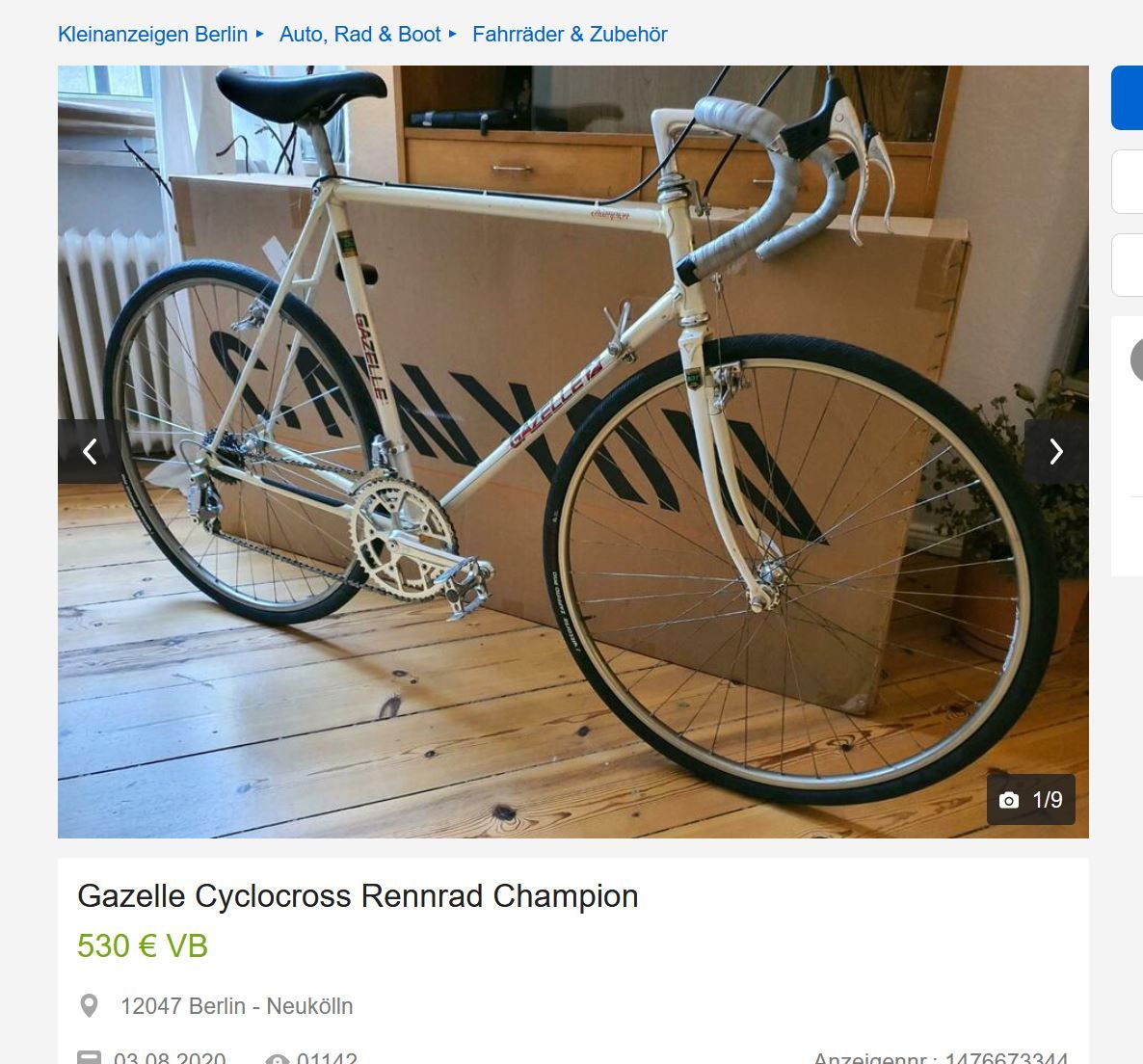Screen dimensions: 1143x1064
Task: Click the camera icon beside 1/9
Action: (x=1009, y=800)
